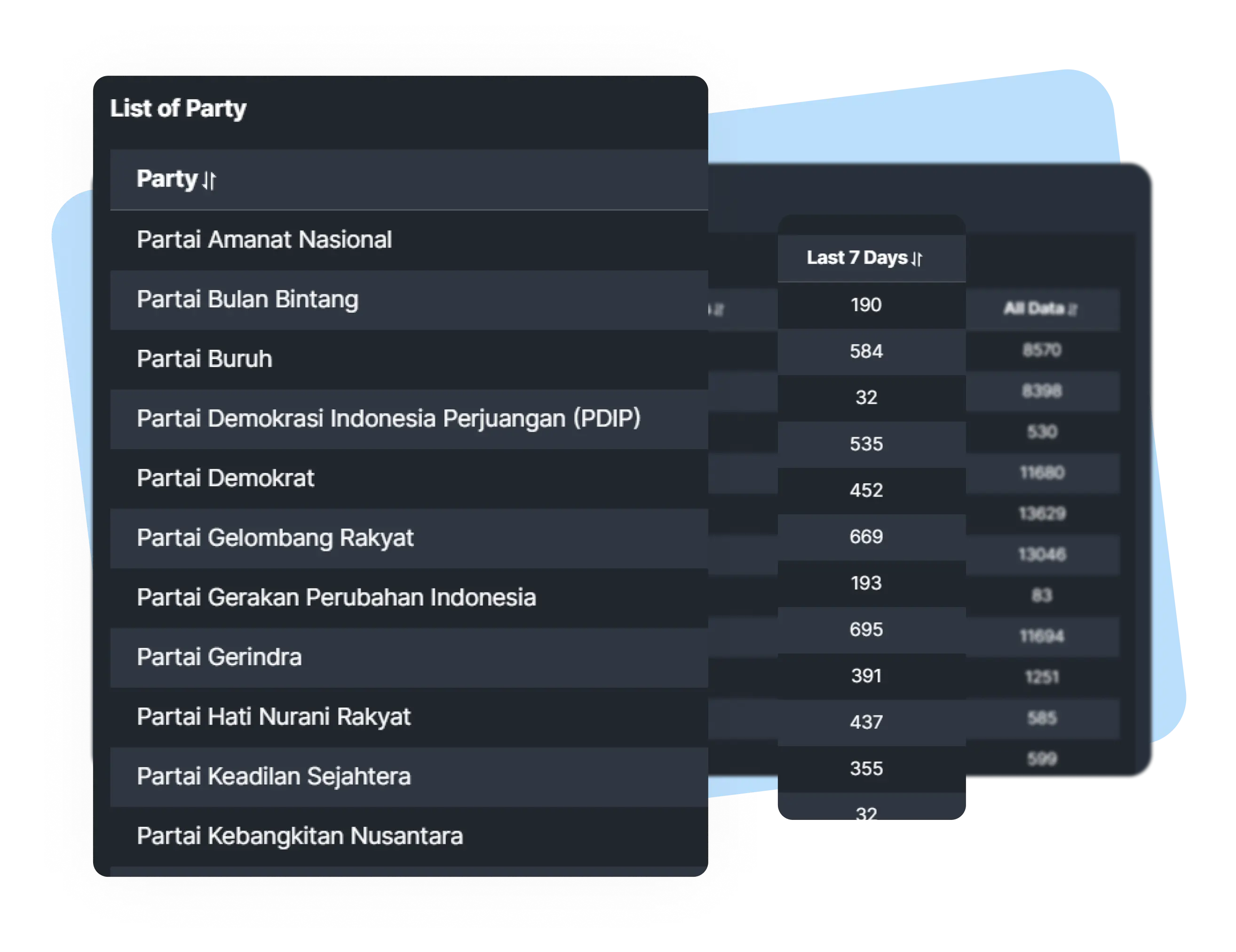
Task: Select Partai Hati Nurani Rakyat
Action: (409, 717)
